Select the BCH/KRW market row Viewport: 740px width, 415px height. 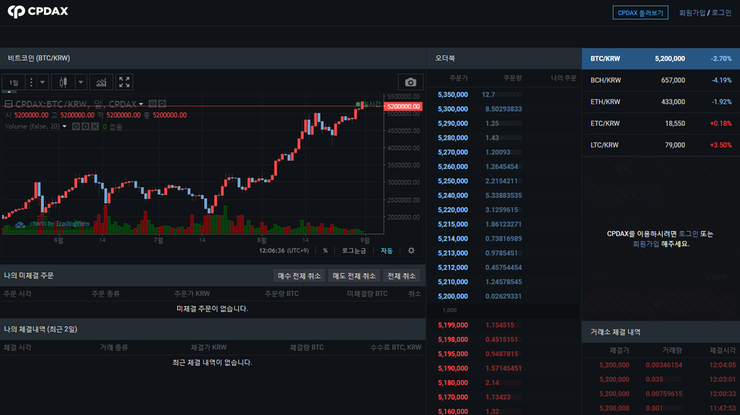click(661, 80)
